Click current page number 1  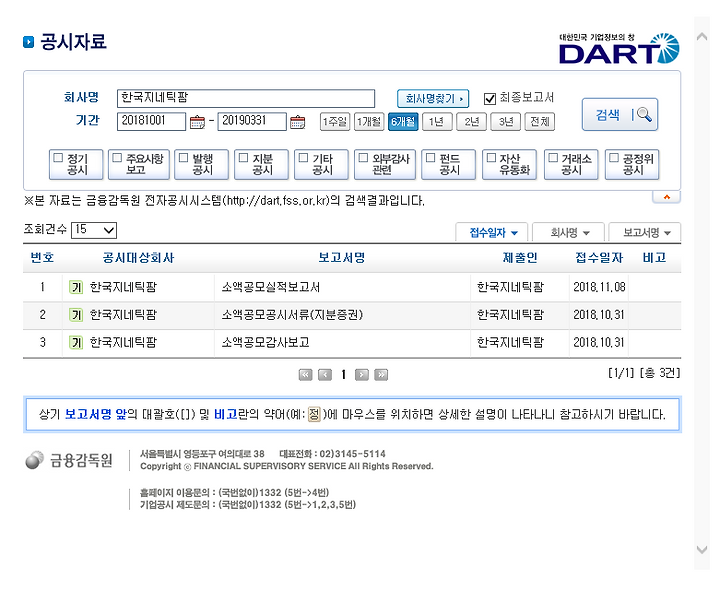[x=343, y=375]
